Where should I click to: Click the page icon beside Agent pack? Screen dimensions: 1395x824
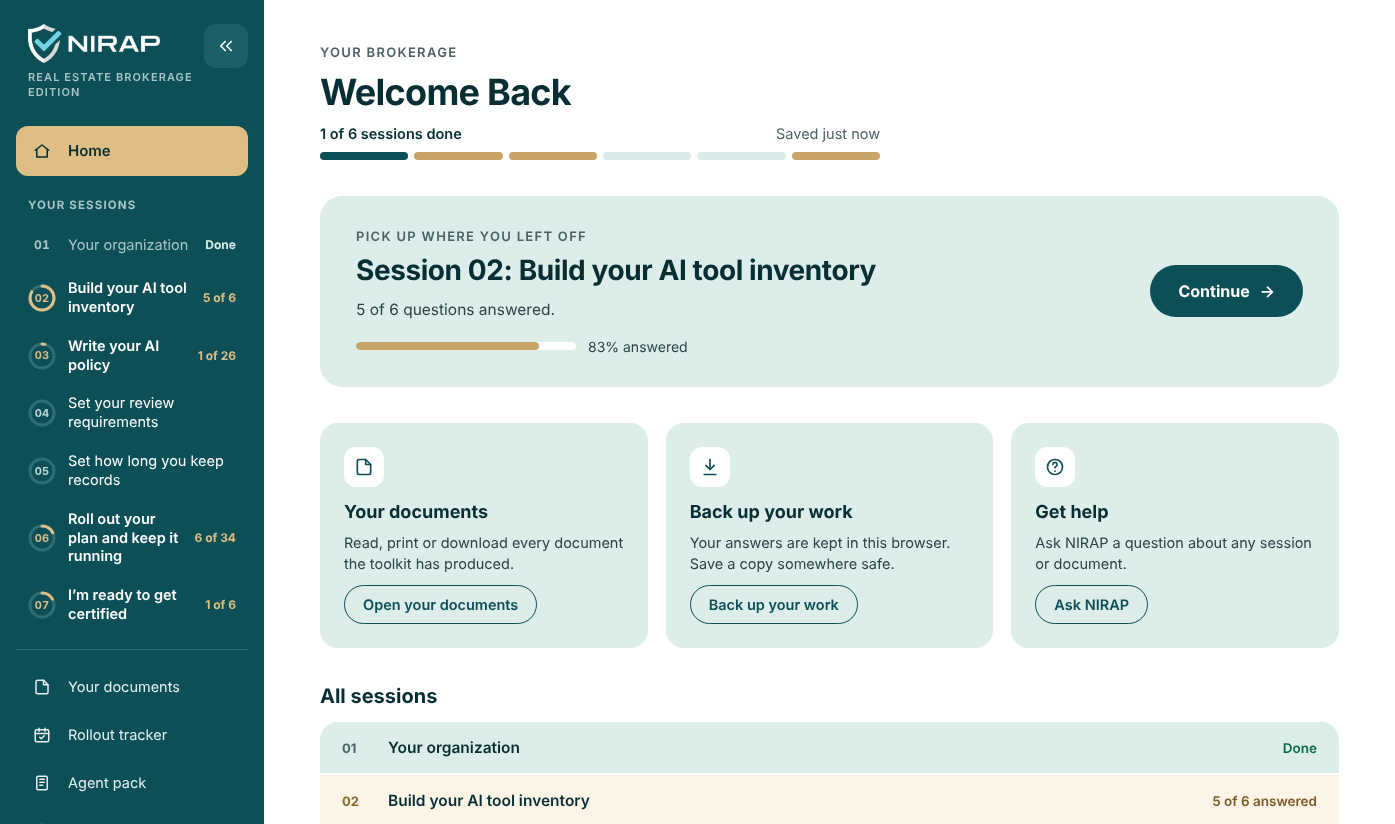[42, 783]
